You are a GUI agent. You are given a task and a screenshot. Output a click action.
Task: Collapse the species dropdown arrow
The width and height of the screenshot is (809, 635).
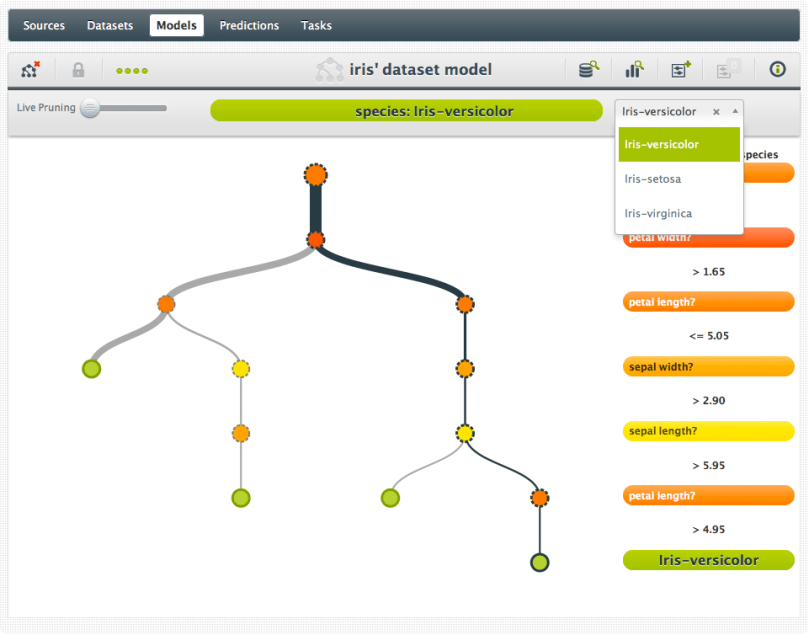[x=735, y=112]
